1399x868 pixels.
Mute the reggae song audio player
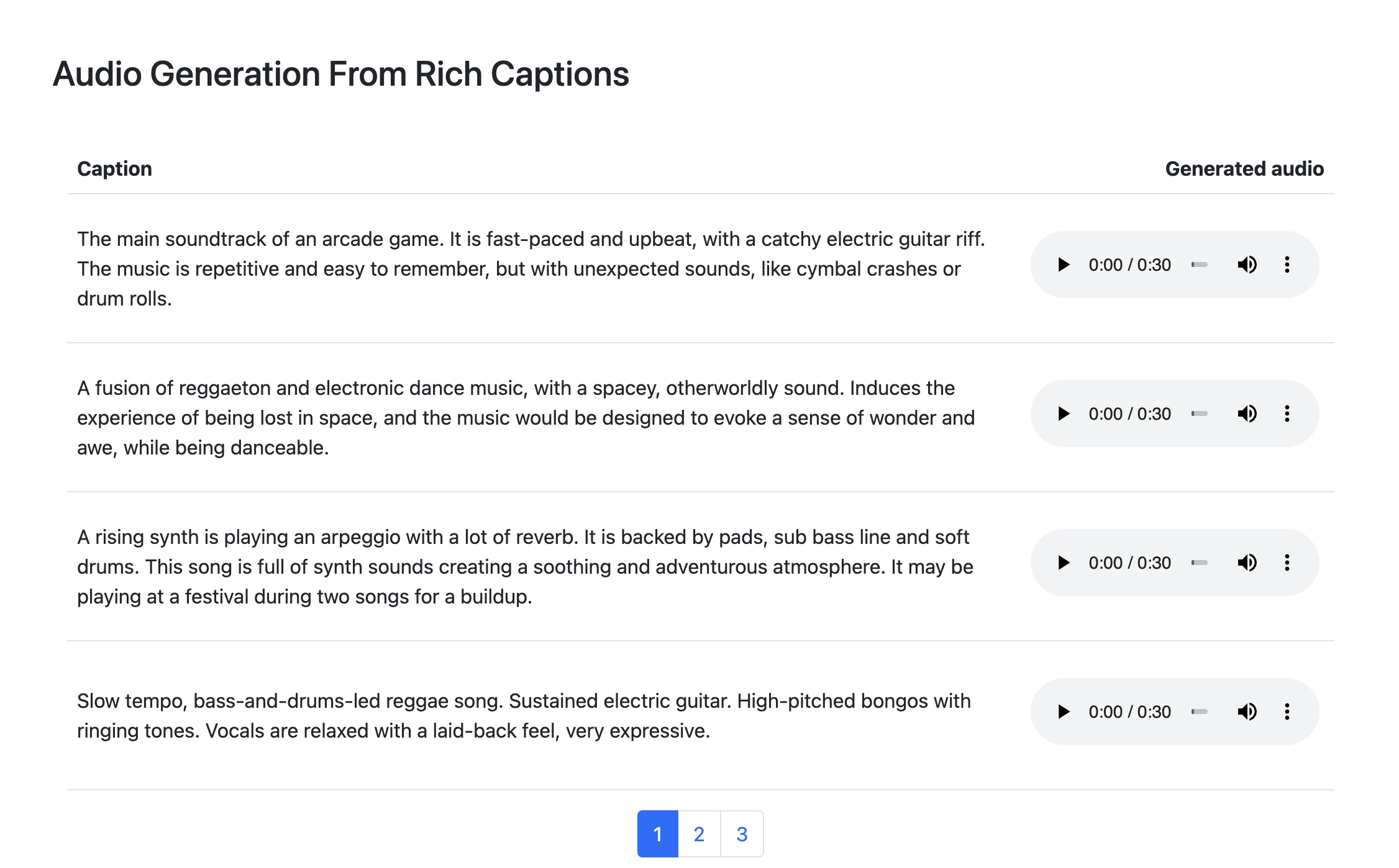click(1247, 712)
